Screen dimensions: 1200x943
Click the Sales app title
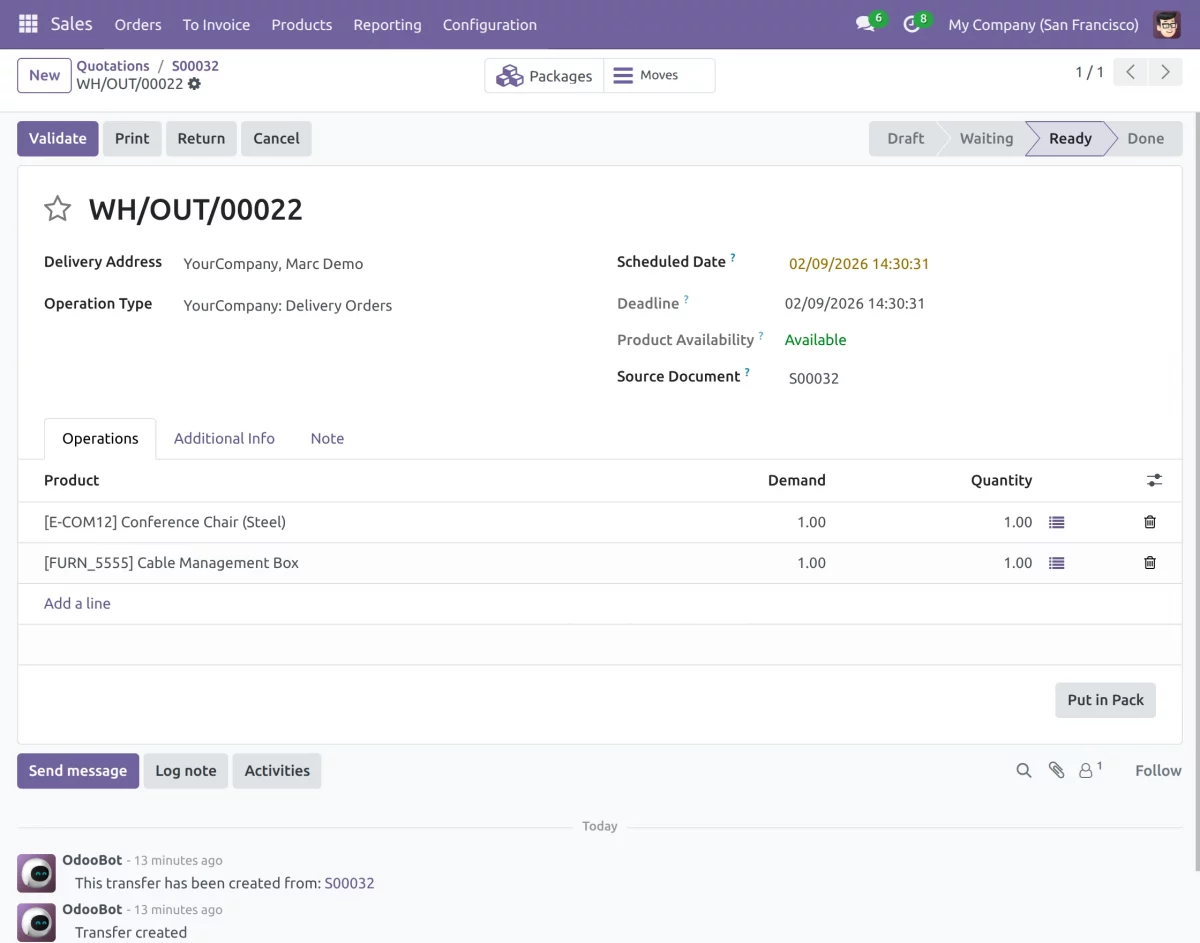tap(72, 24)
